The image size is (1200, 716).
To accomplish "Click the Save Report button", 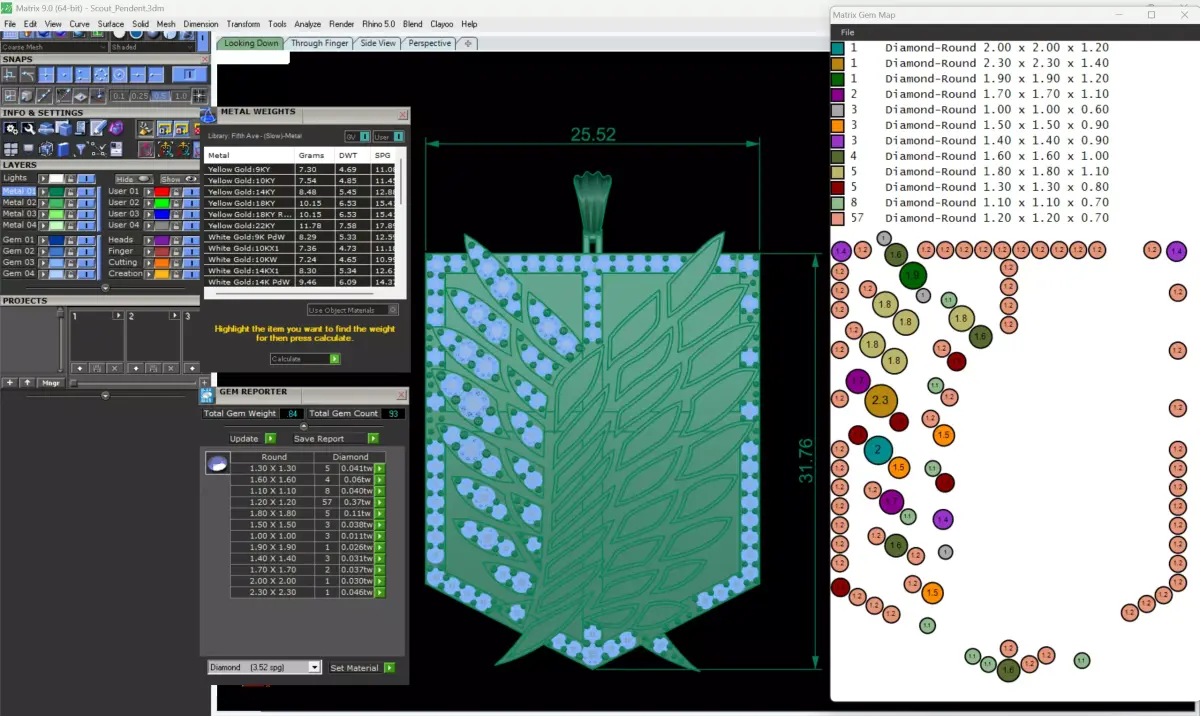I will (335, 438).
